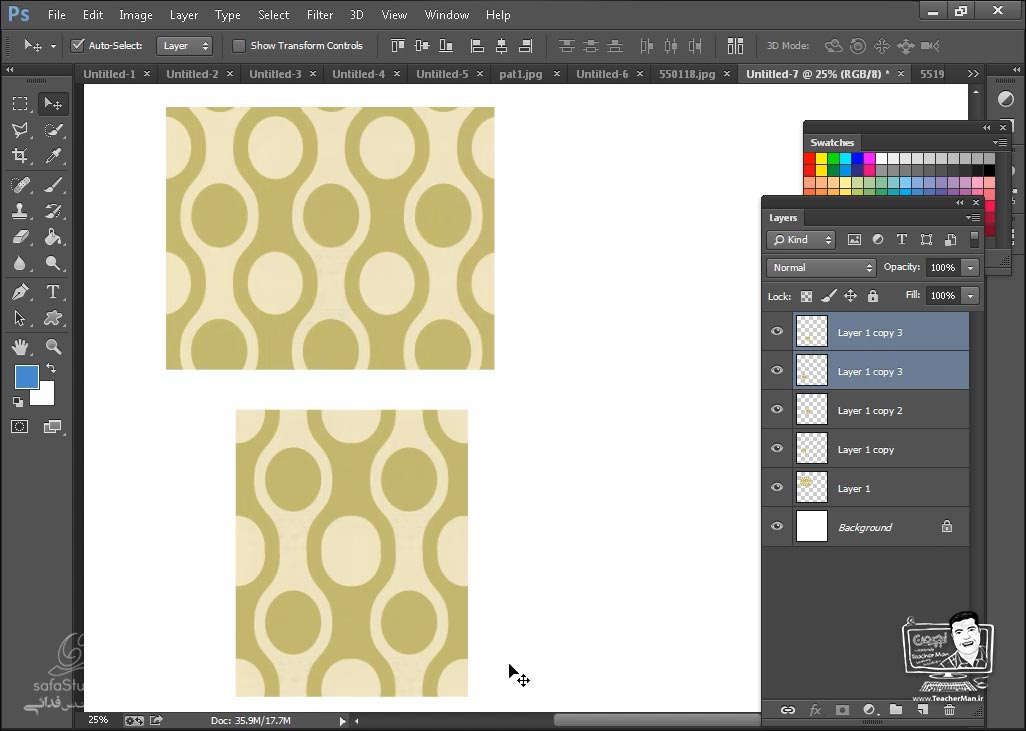Toggle Lock transparent pixels

(x=806, y=296)
